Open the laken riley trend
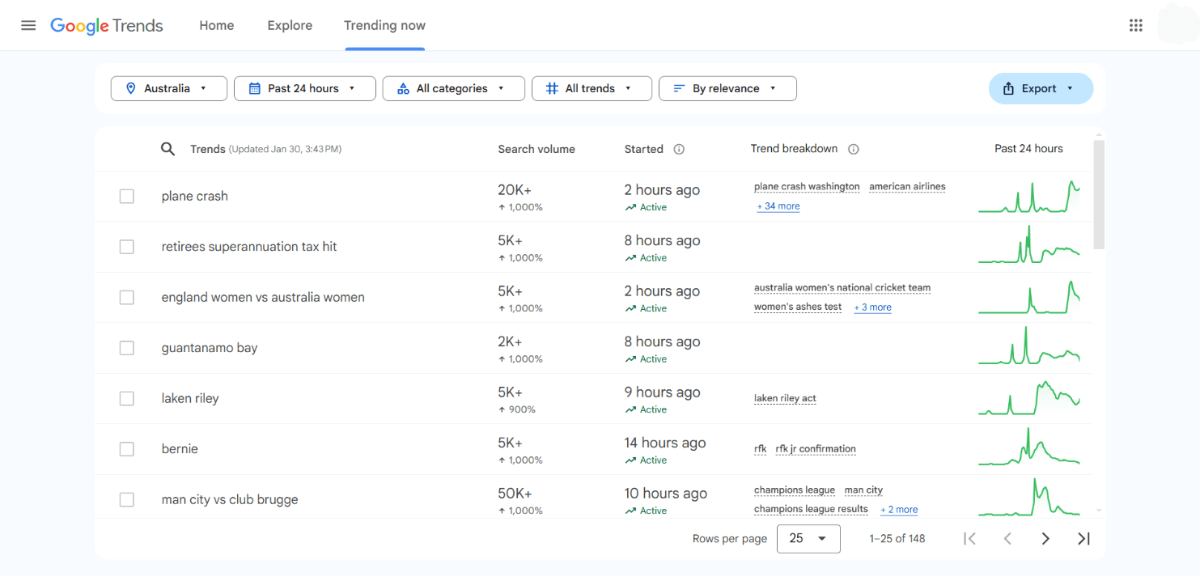The height and width of the screenshot is (576, 1200). pyautogui.click(x=190, y=398)
